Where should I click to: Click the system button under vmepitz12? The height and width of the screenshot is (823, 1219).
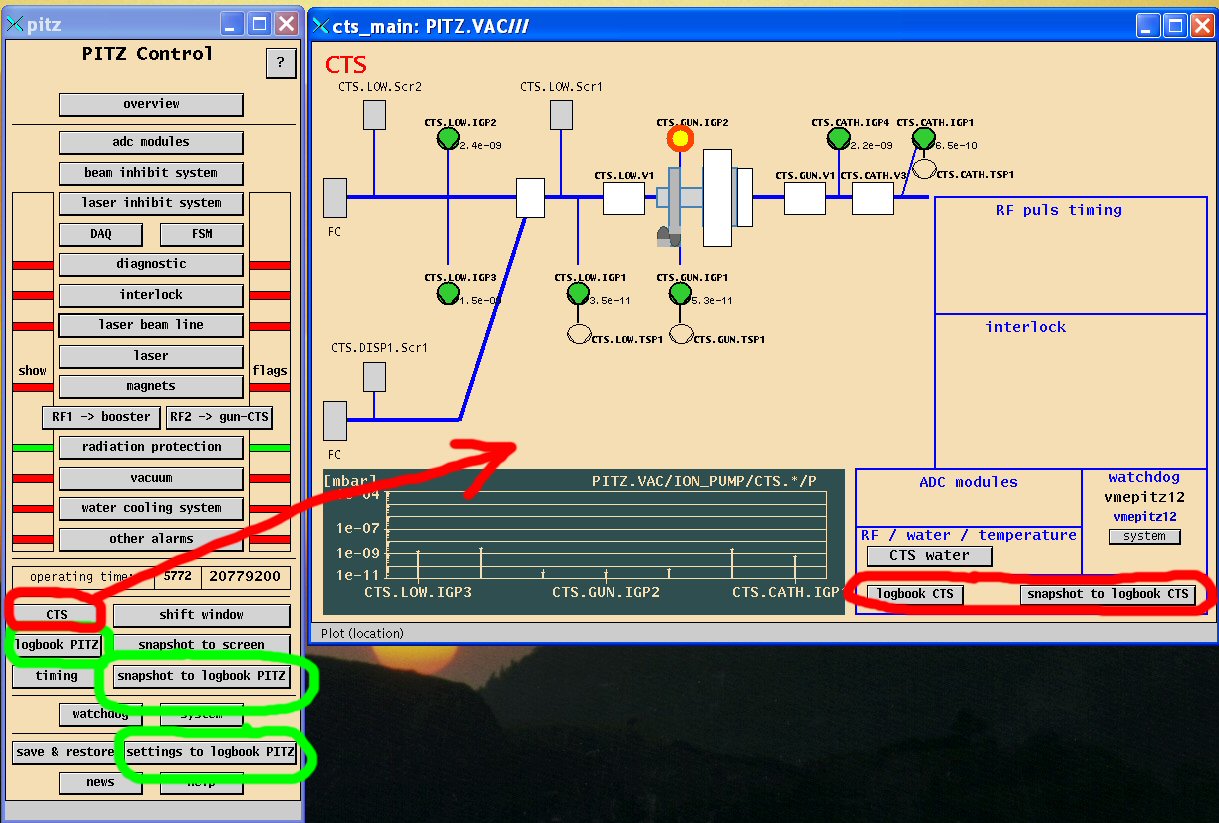coord(1144,536)
